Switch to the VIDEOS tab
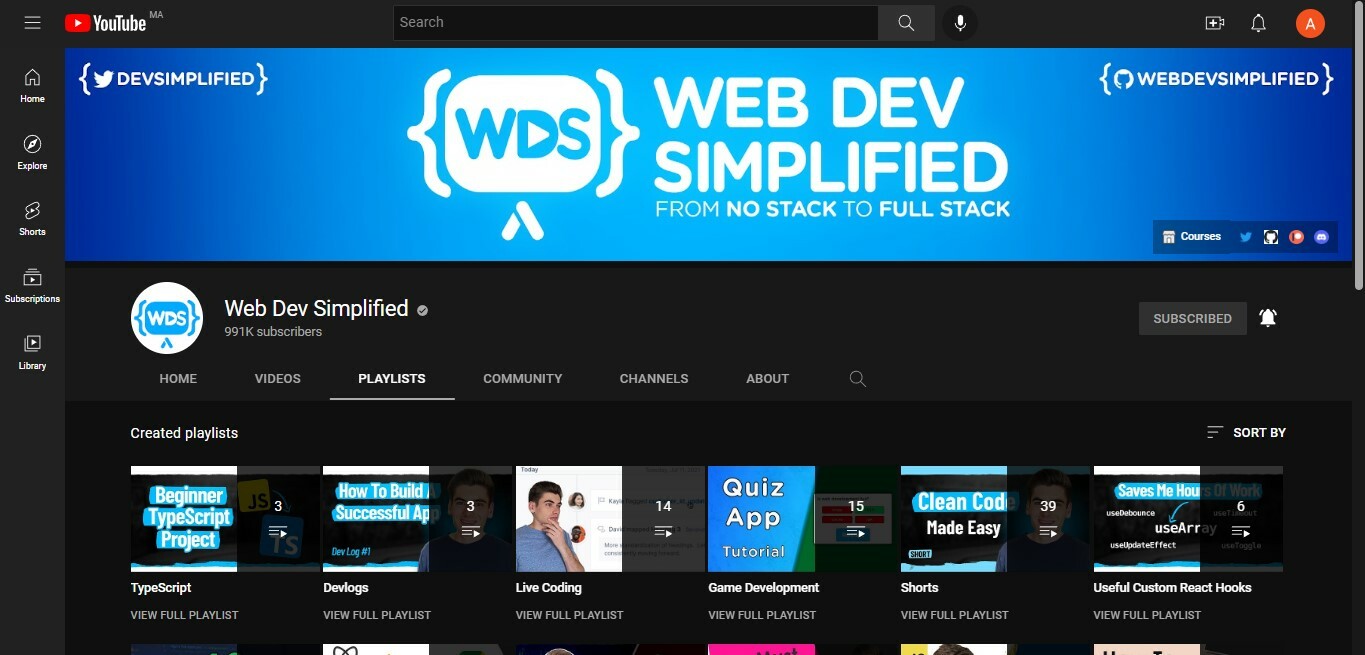The image size is (1365, 655). (277, 378)
